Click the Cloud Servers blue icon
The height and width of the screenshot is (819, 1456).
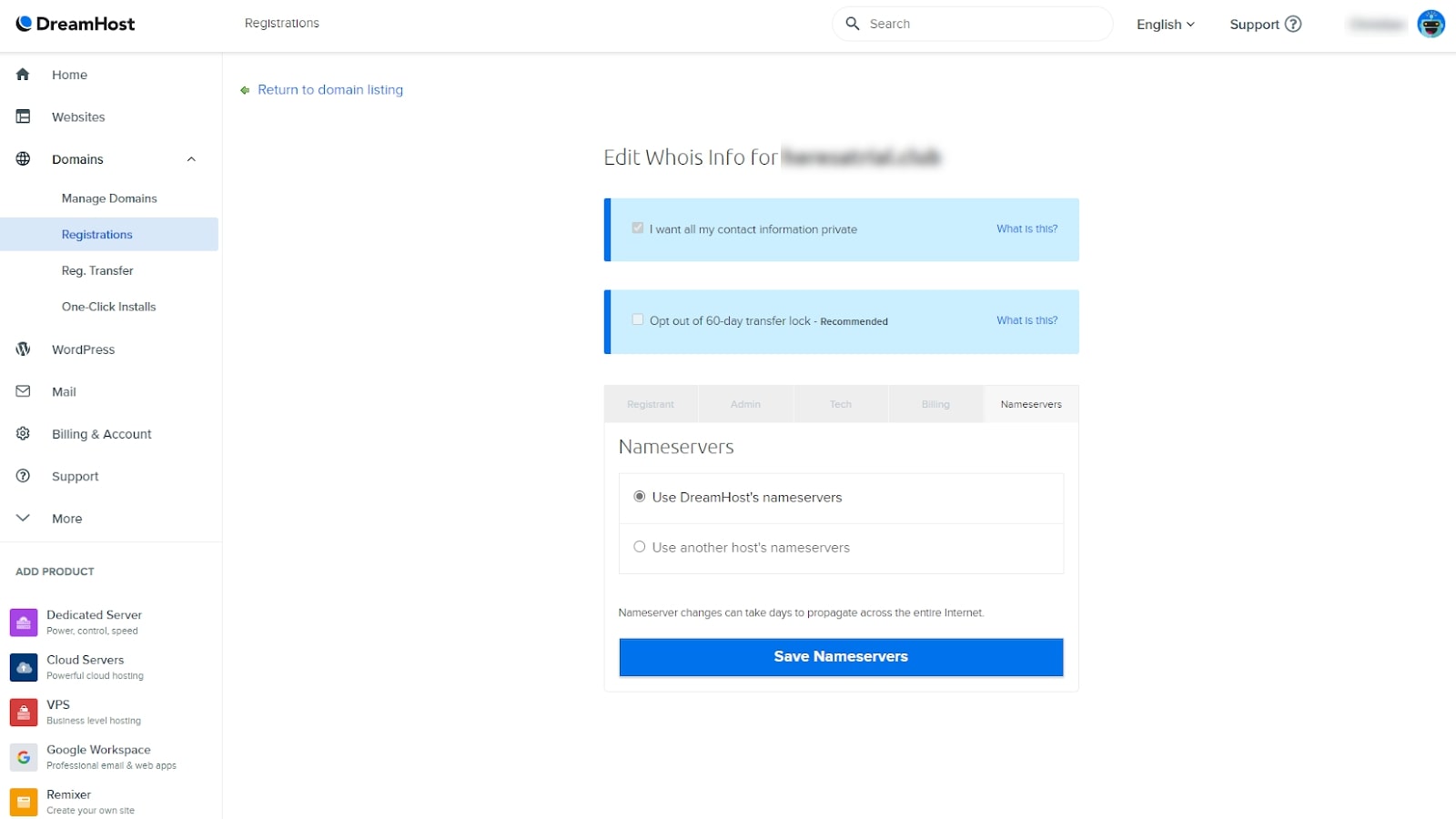(24, 667)
